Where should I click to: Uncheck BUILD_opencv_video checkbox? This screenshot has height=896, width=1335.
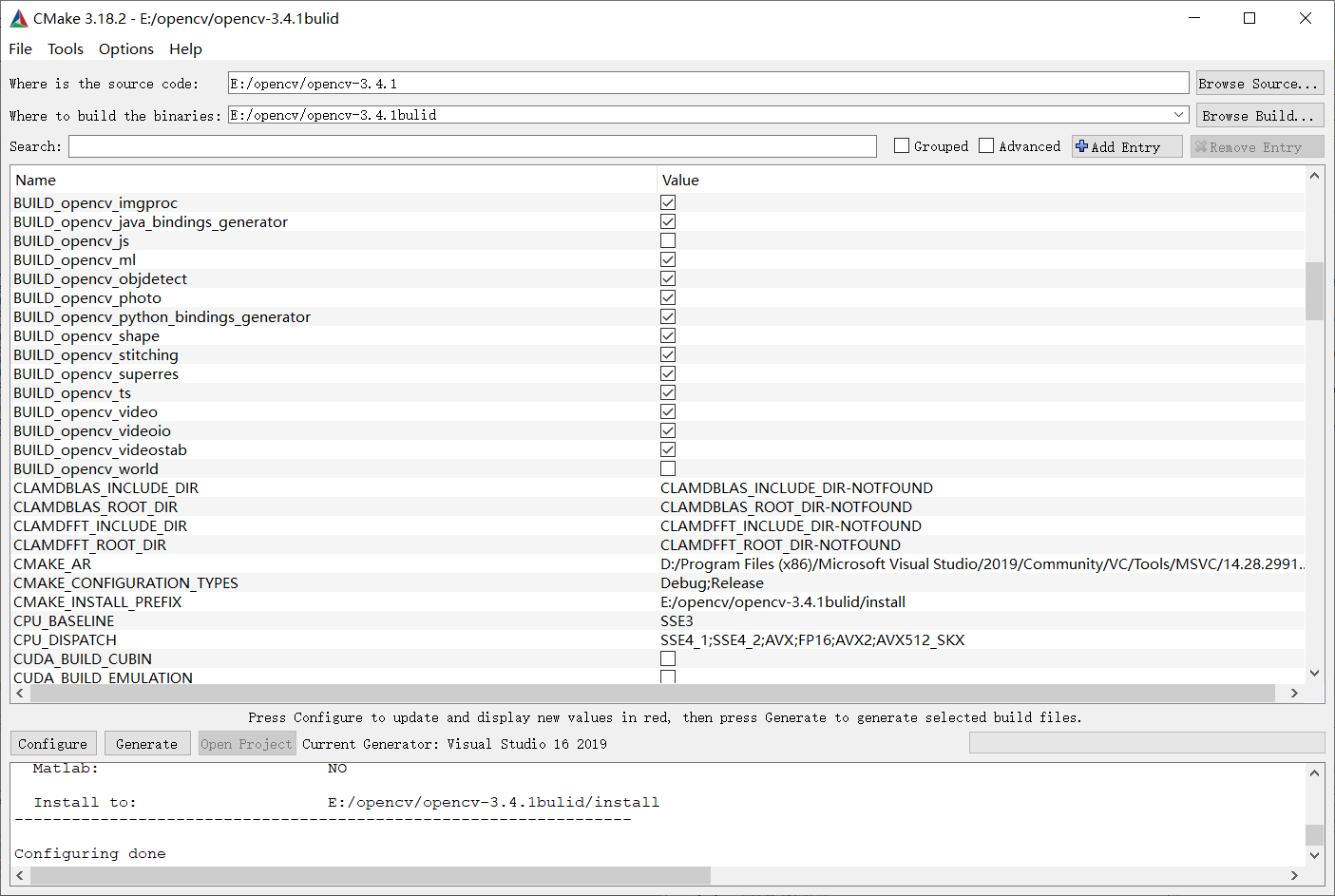coord(668,411)
